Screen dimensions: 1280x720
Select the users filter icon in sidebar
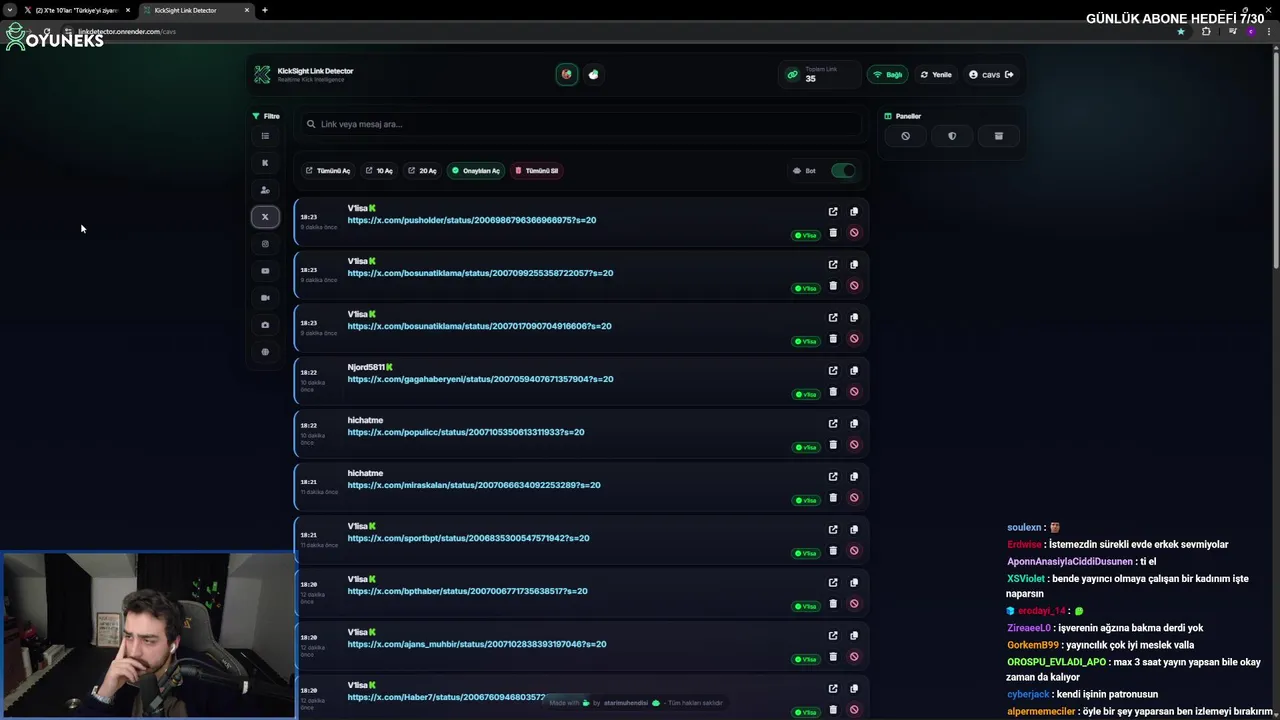point(265,190)
